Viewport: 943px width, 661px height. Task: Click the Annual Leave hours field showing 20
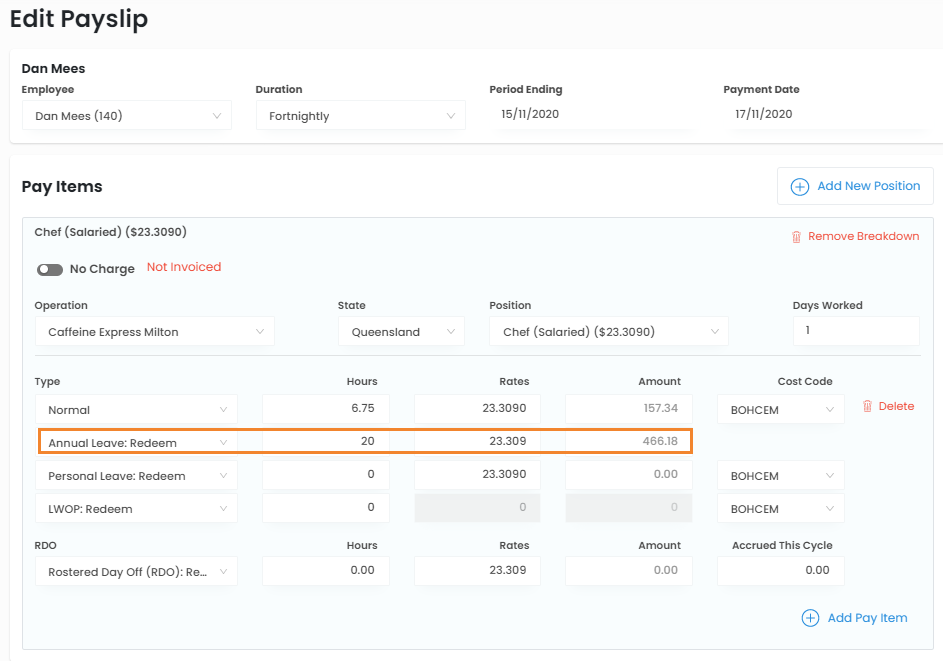(x=326, y=442)
